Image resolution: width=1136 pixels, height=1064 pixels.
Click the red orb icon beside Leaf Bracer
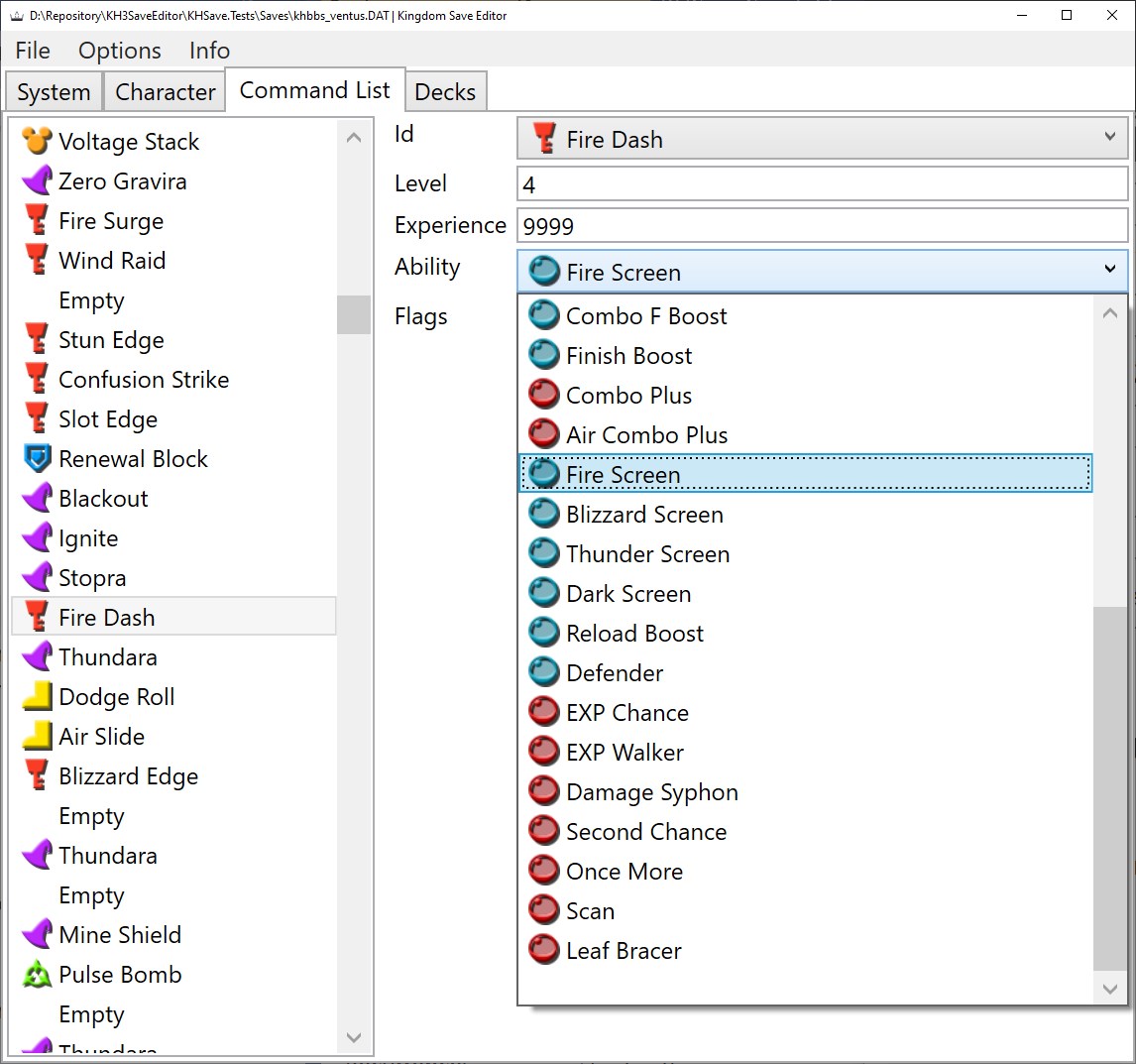pos(544,950)
